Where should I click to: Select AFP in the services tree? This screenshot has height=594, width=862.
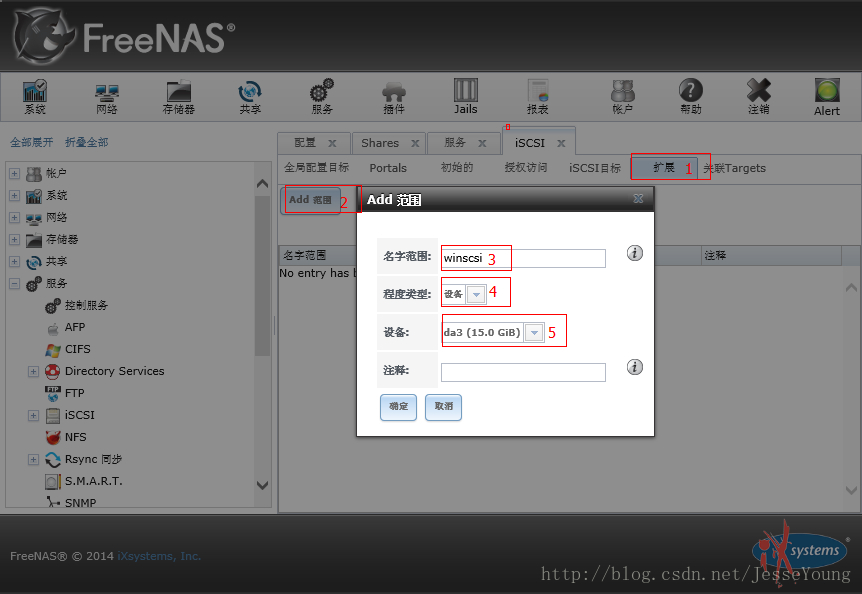pyautogui.click(x=75, y=327)
